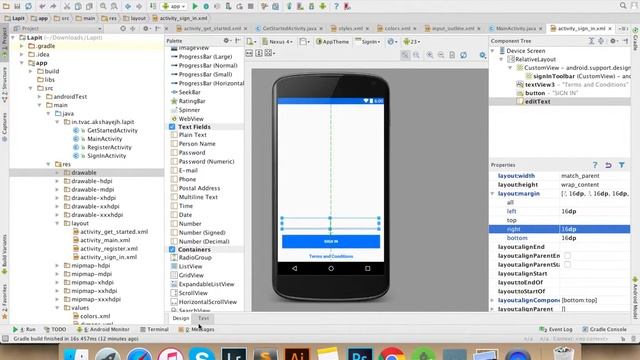The image size is (640, 360).
Task: Click the Redo arrow in main toolbar
Action: (x=53, y=6)
